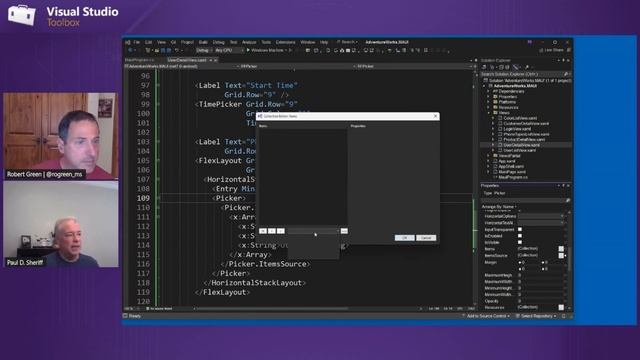The image size is (640, 360).
Task: Select App.xaml in Solution Explorer
Action: coord(507,161)
